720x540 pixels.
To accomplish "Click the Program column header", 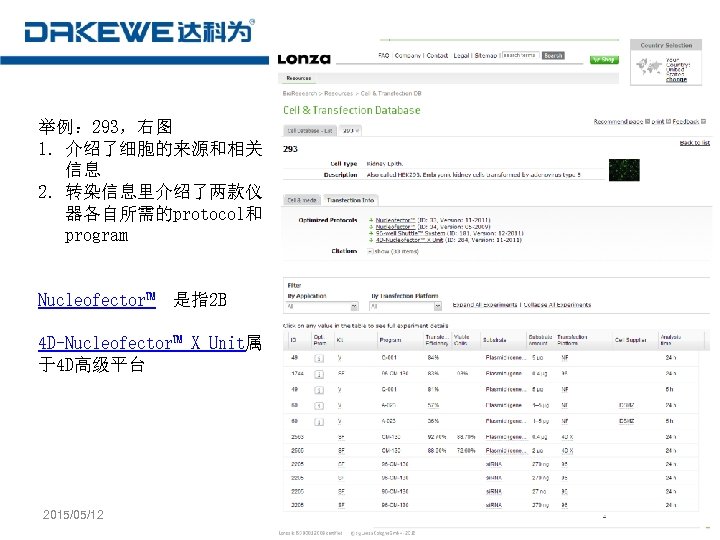I will [390, 340].
